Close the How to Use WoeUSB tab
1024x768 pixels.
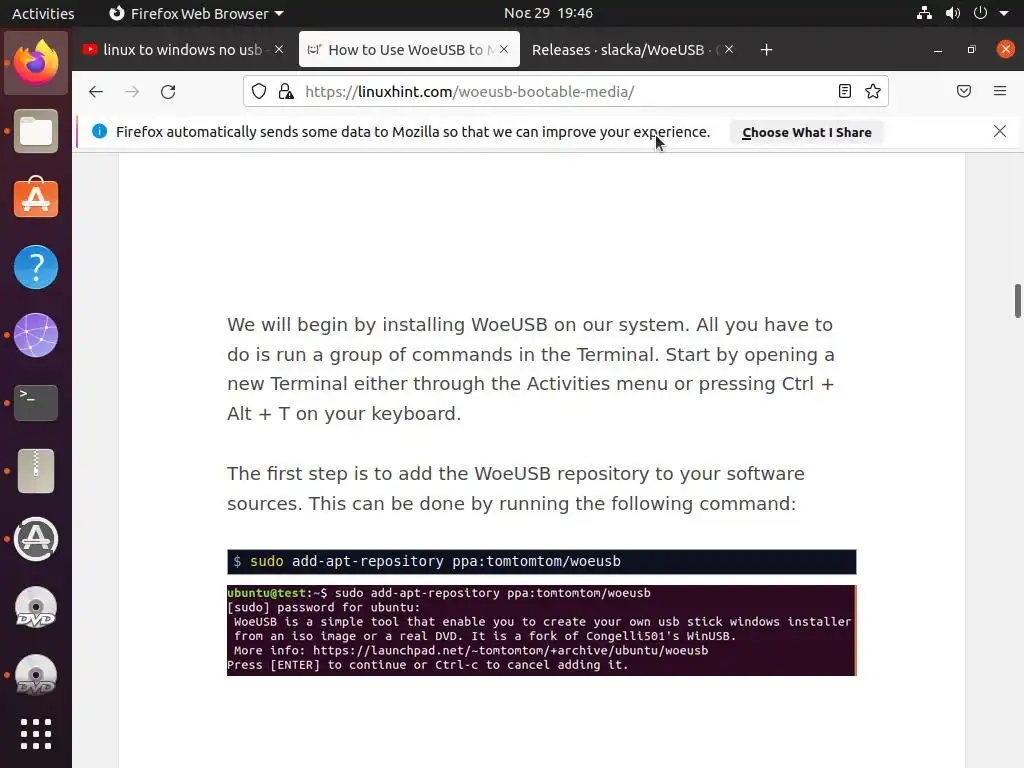(x=504, y=49)
